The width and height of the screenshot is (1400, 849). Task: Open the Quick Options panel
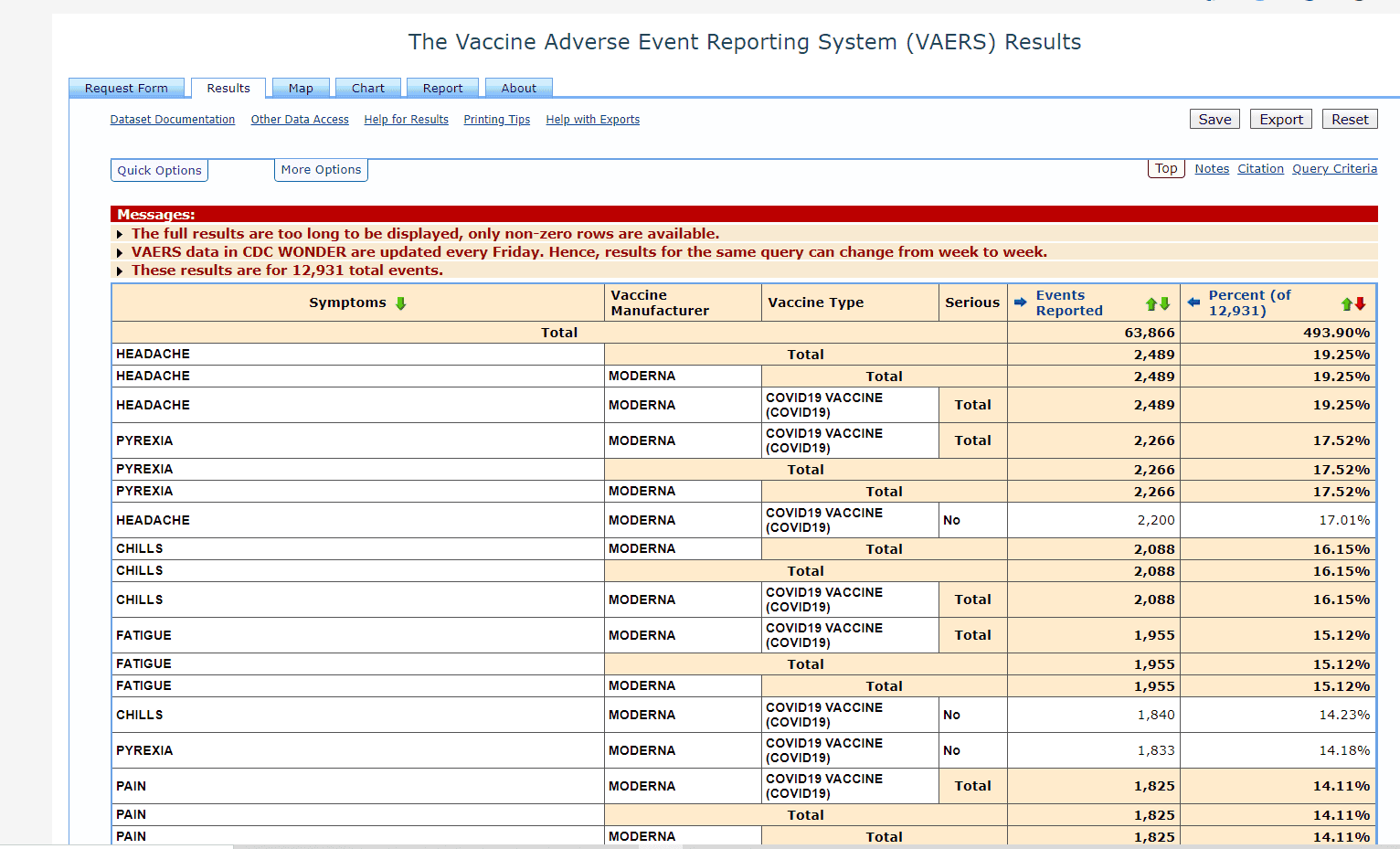click(159, 170)
